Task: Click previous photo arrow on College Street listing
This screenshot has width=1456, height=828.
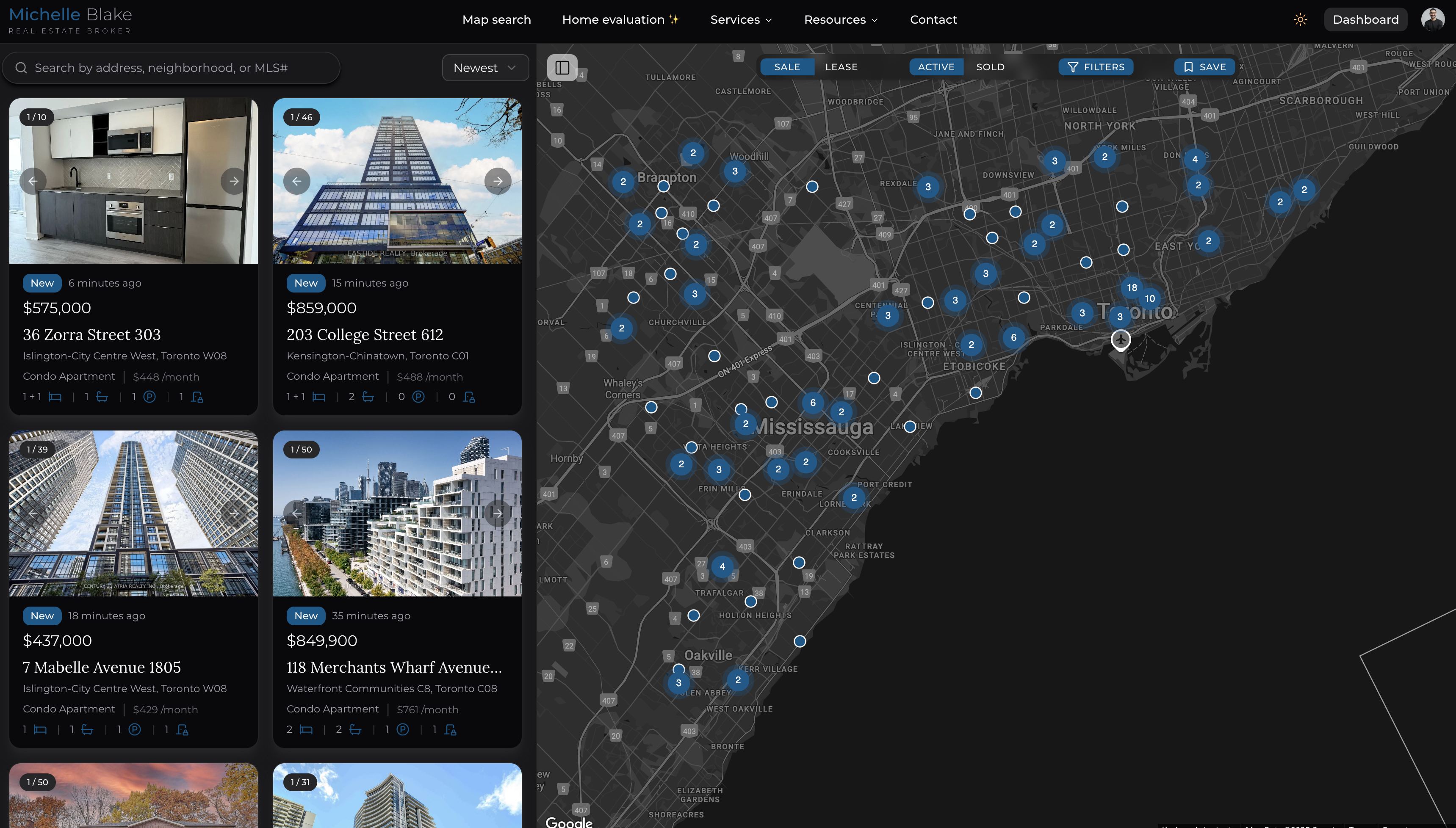Action: 297,181
